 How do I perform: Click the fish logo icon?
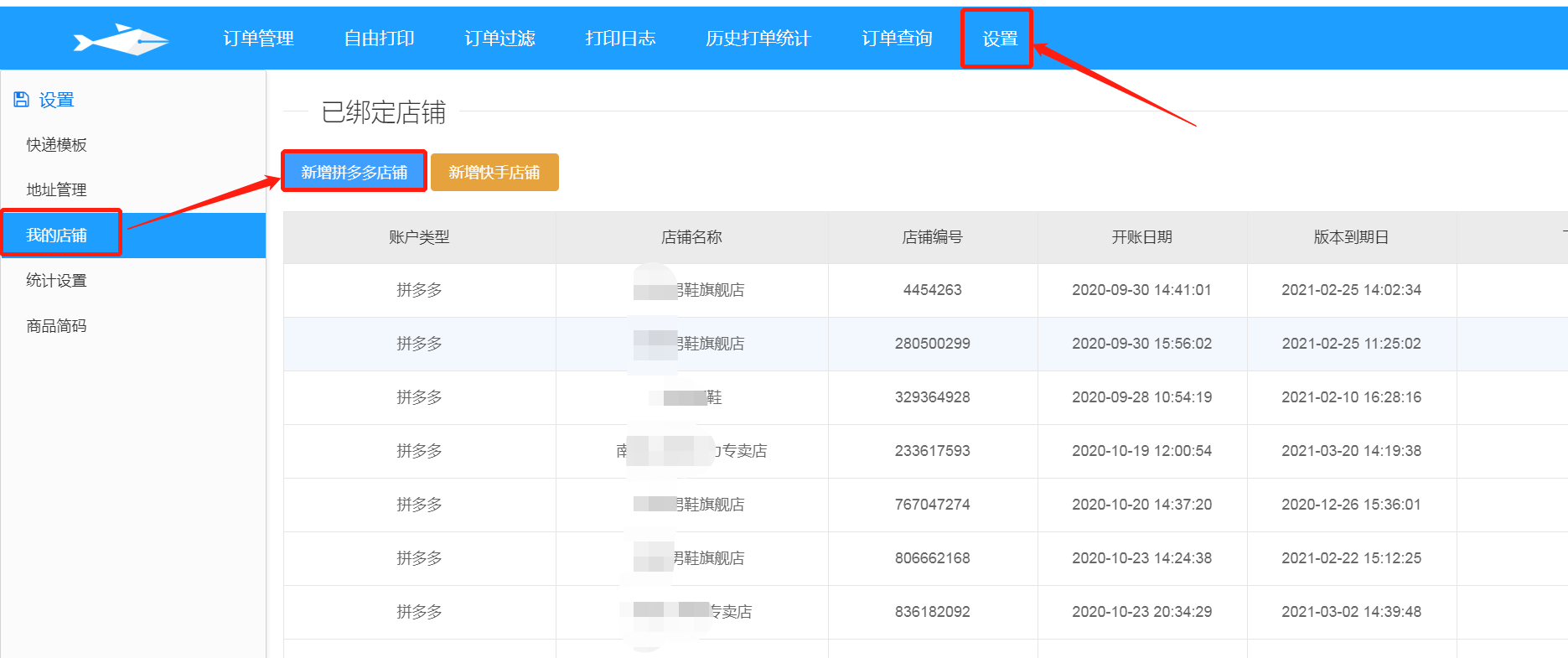tap(121, 39)
